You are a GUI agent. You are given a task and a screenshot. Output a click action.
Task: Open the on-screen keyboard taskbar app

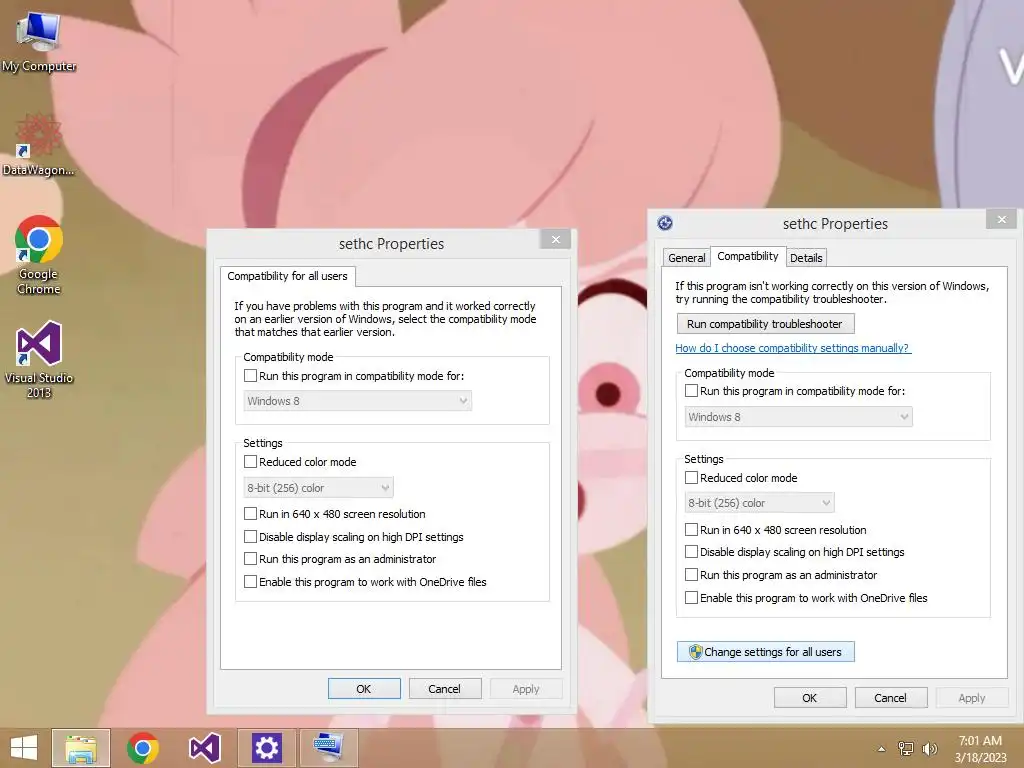point(328,748)
